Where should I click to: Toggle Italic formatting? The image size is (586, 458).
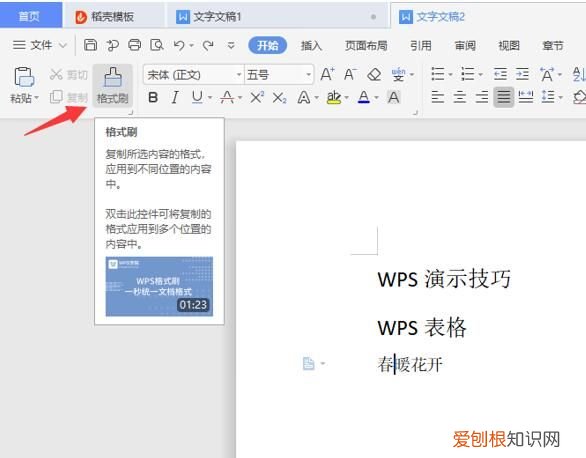tap(175, 98)
